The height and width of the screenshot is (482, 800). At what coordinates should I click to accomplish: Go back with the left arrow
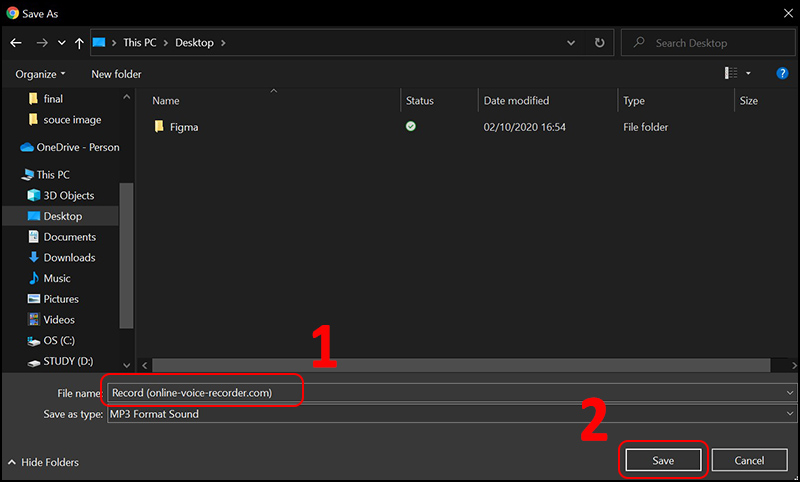click(x=16, y=43)
